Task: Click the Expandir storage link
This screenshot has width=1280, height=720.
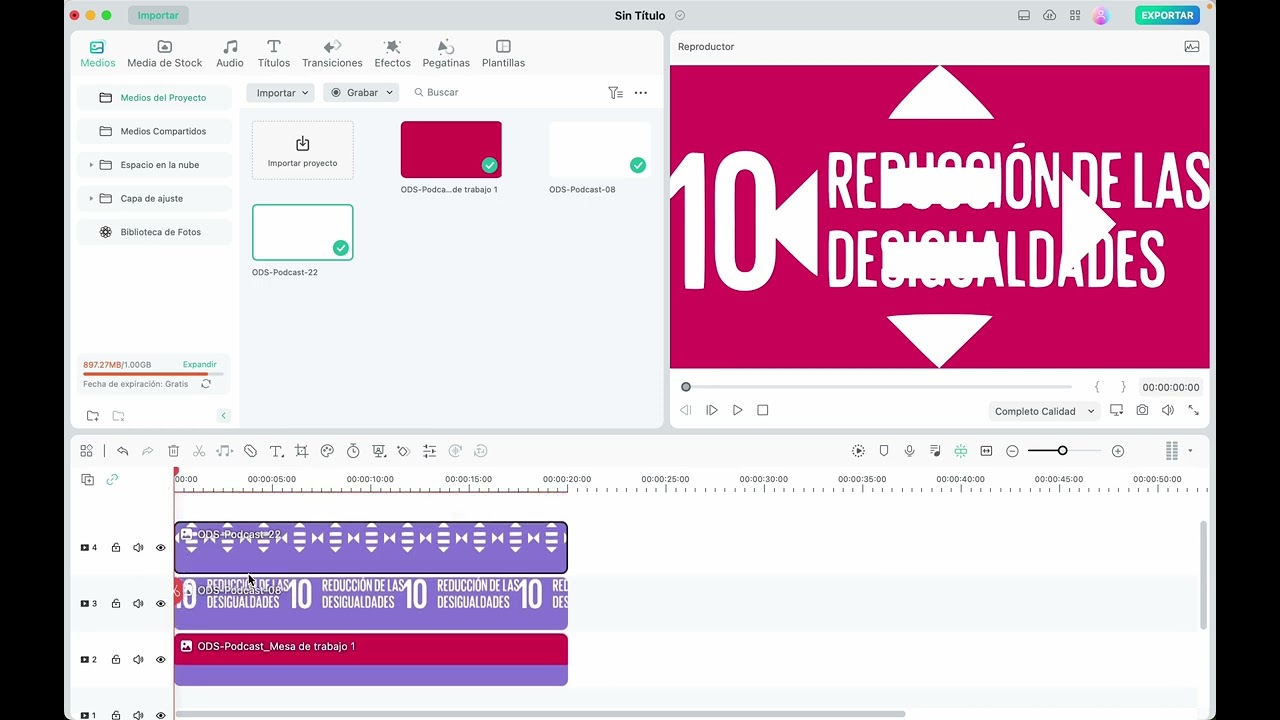Action: [200, 365]
